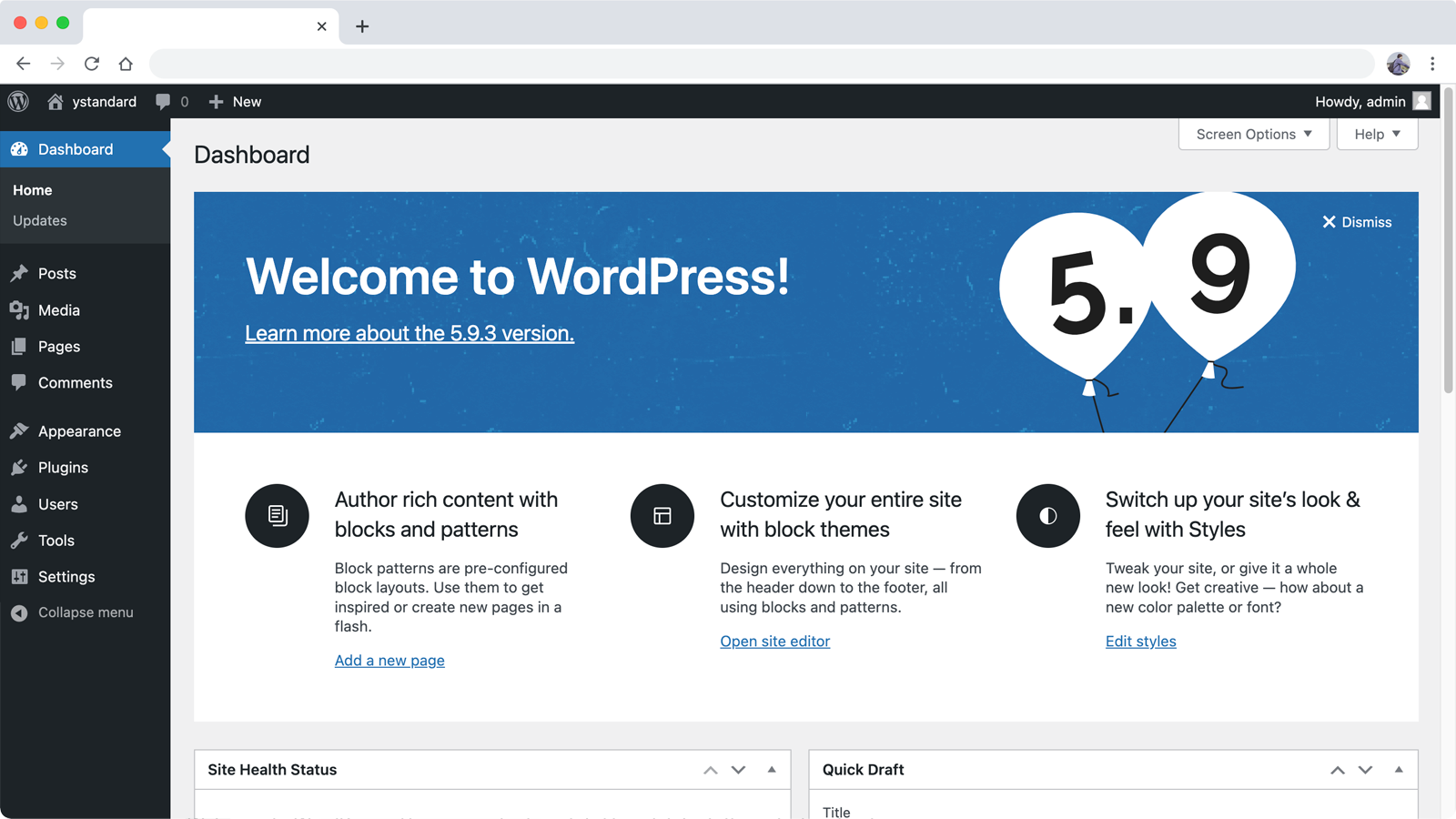Open the Plugins menu
Screen dimensions: 1456x819
(63, 468)
